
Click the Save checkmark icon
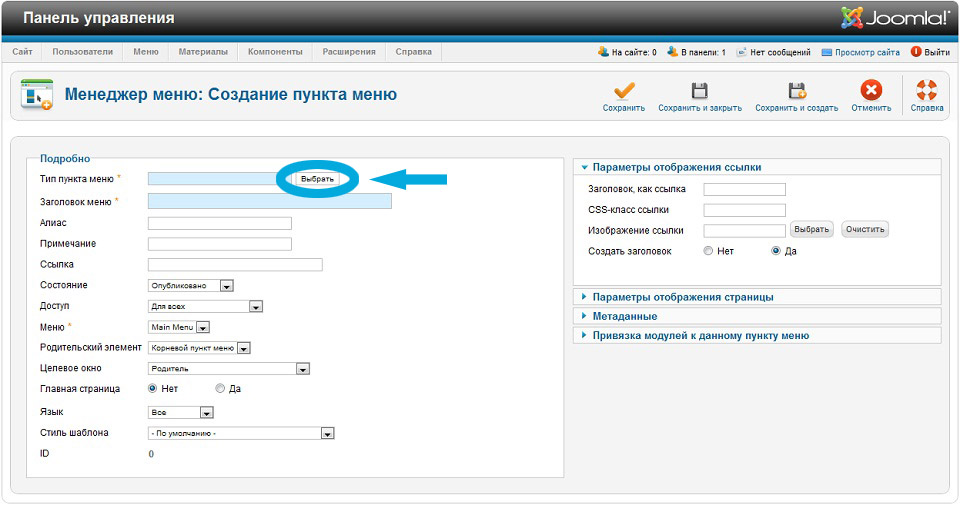point(623,91)
